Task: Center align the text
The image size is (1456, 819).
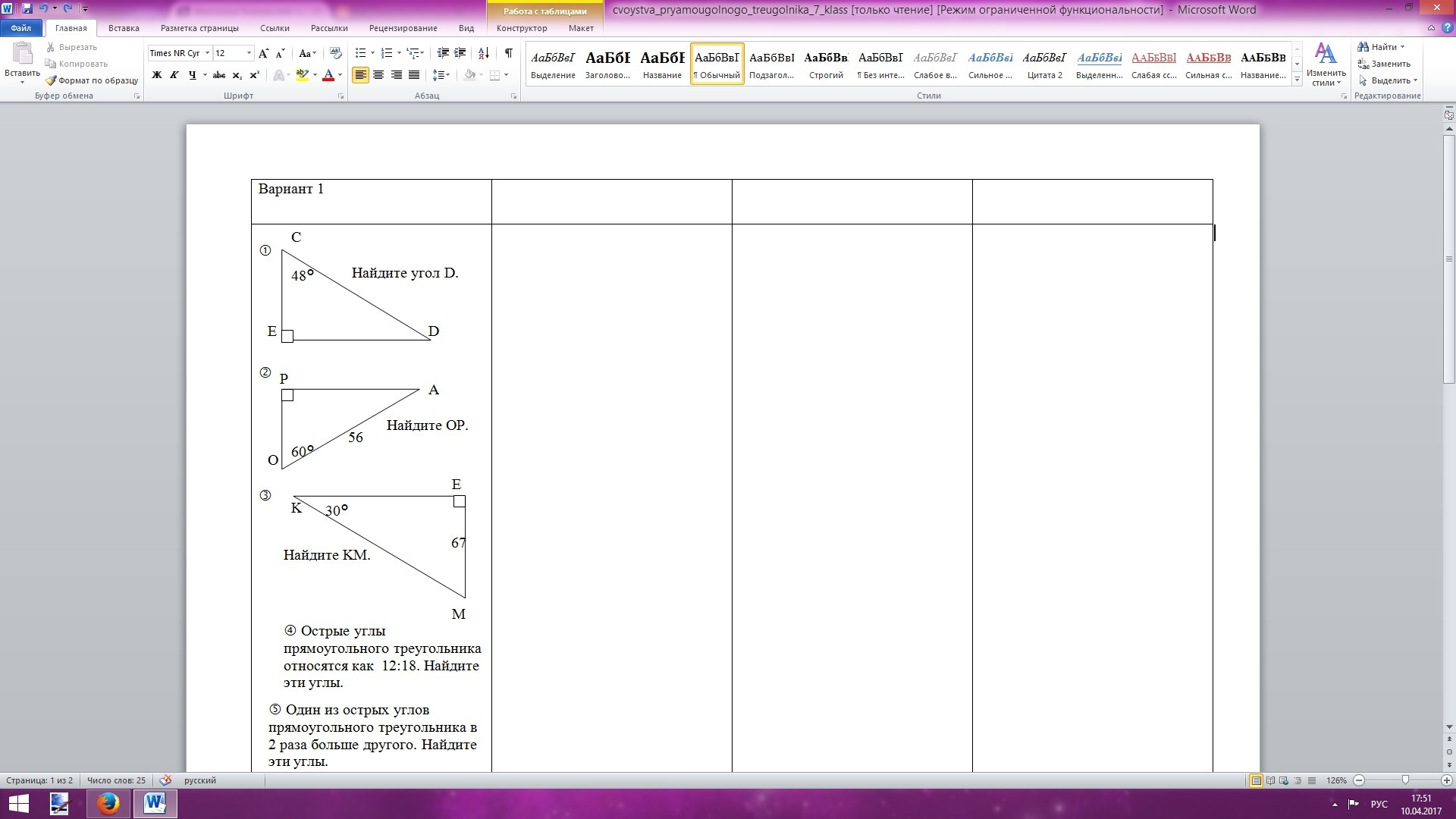Action: point(378,75)
